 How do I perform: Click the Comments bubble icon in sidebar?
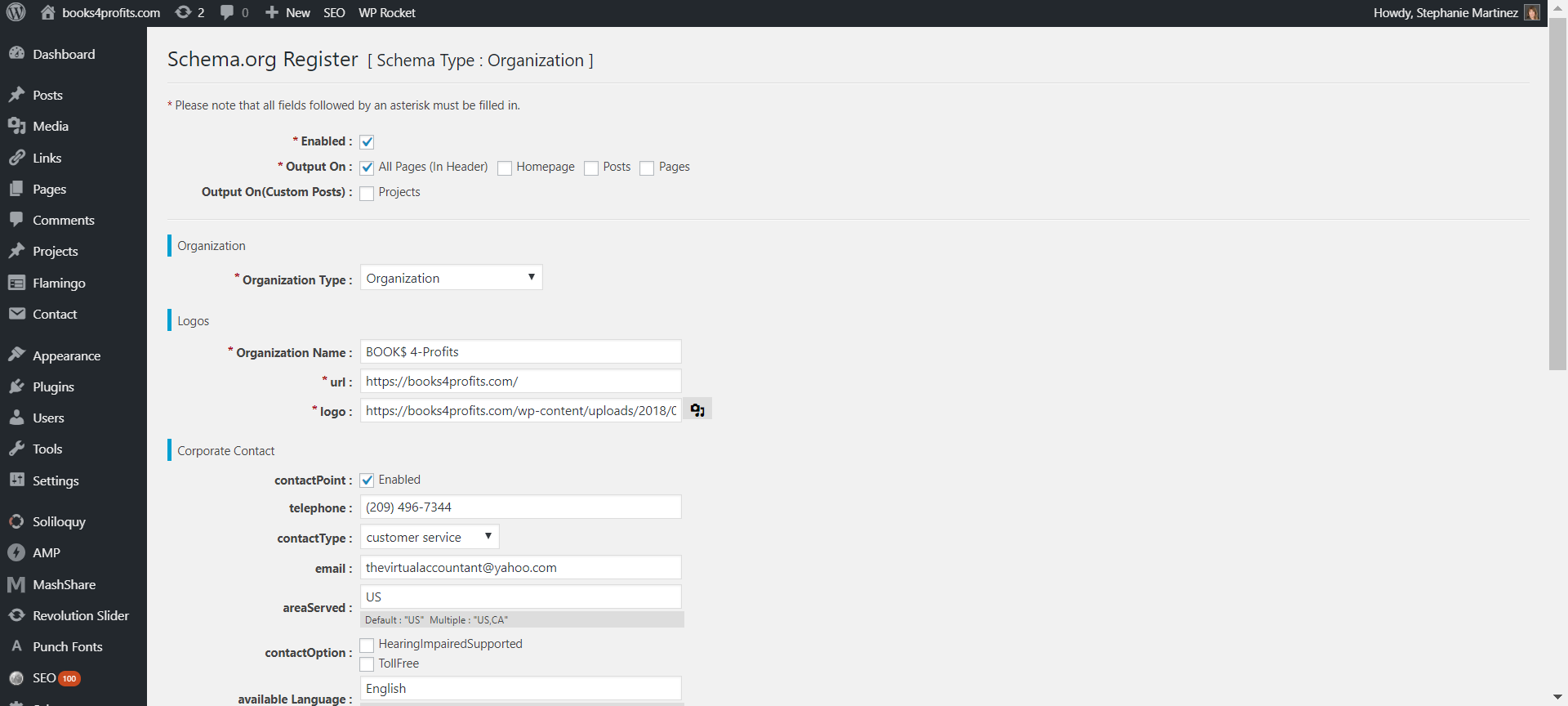pyautogui.click(x=16, y=220)
